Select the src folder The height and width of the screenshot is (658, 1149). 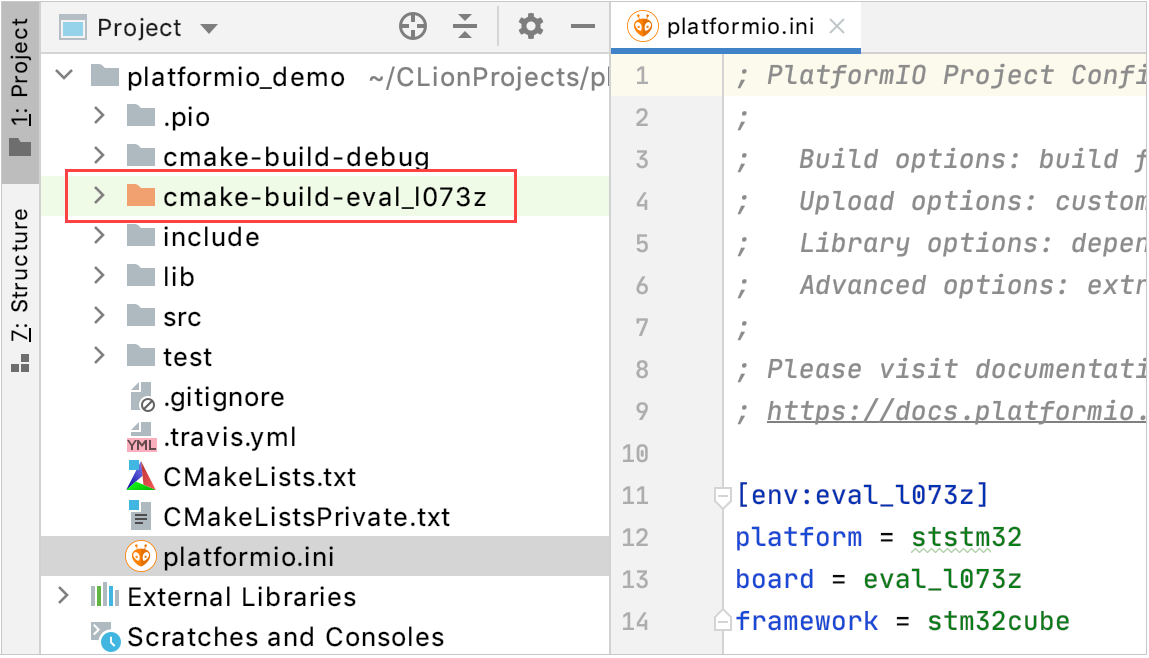182,317
